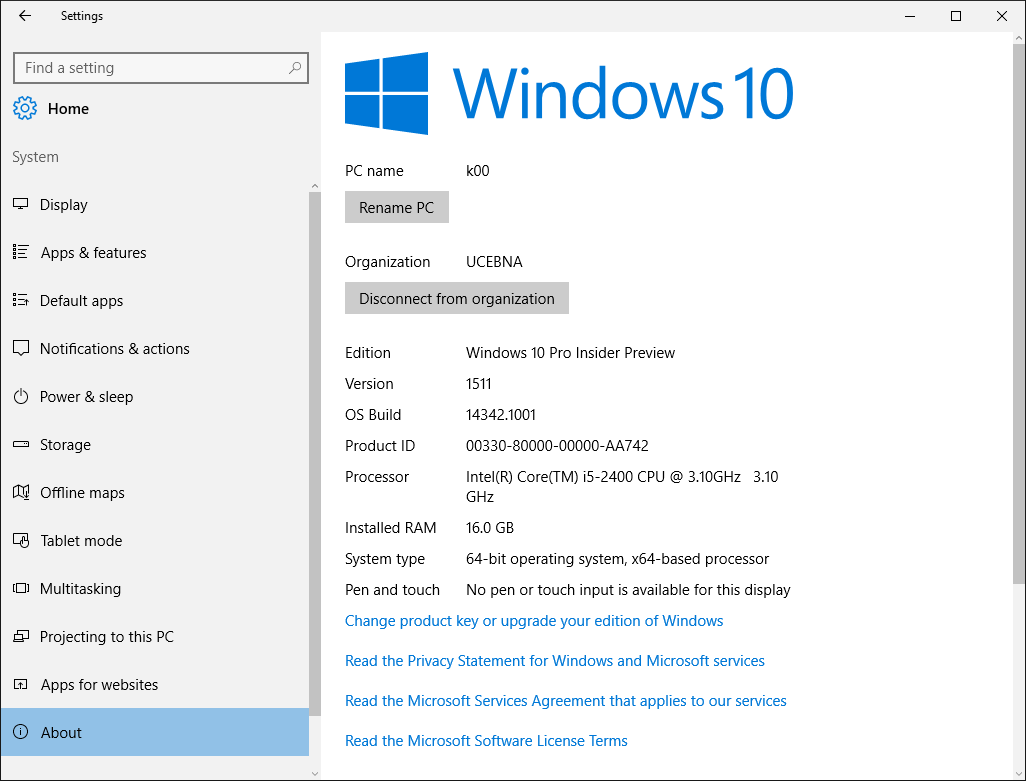Click the edition Windows 10 Pro Insider Preview

pos(570,353)
